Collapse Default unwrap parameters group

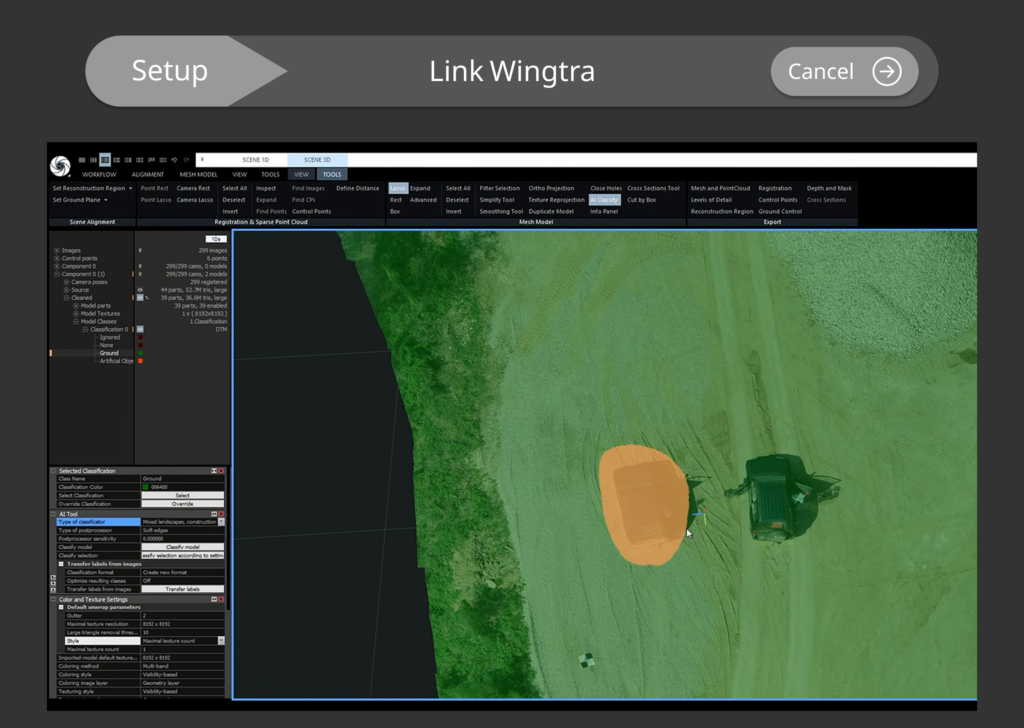click(61, 607)
